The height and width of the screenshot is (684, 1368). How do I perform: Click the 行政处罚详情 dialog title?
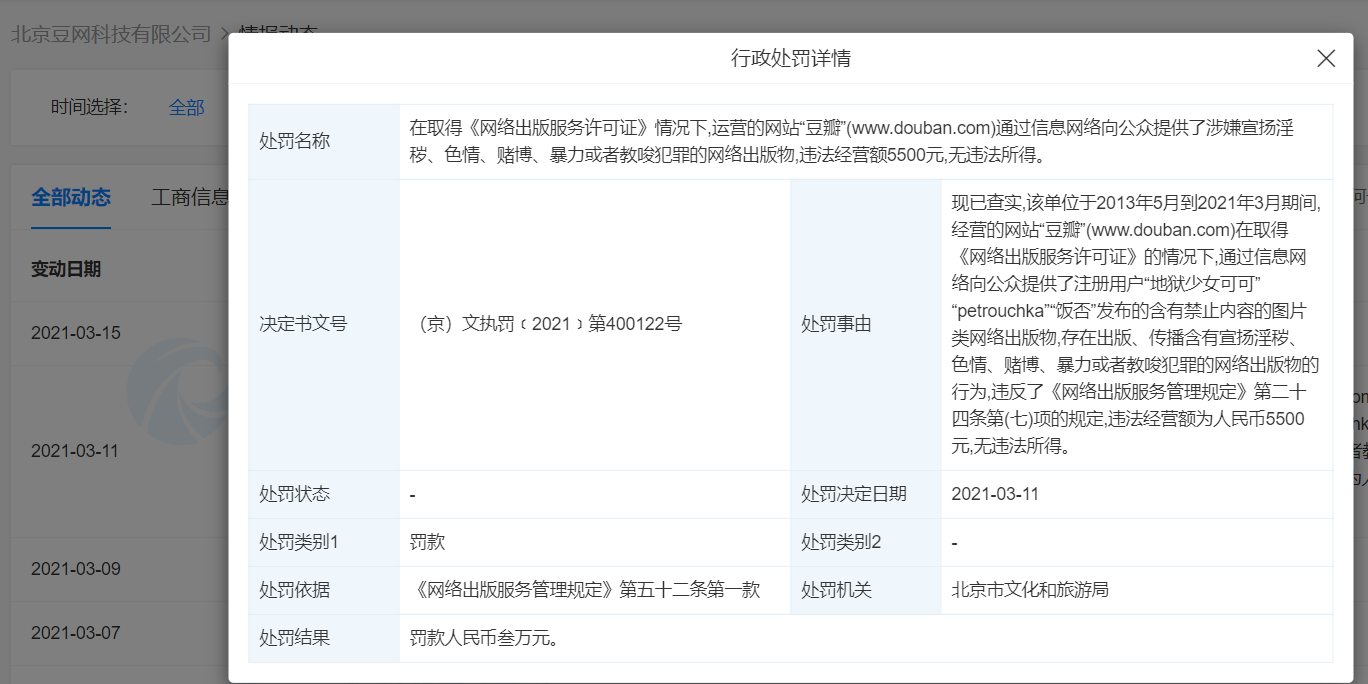pyautogui.click(x=791, y=58)
